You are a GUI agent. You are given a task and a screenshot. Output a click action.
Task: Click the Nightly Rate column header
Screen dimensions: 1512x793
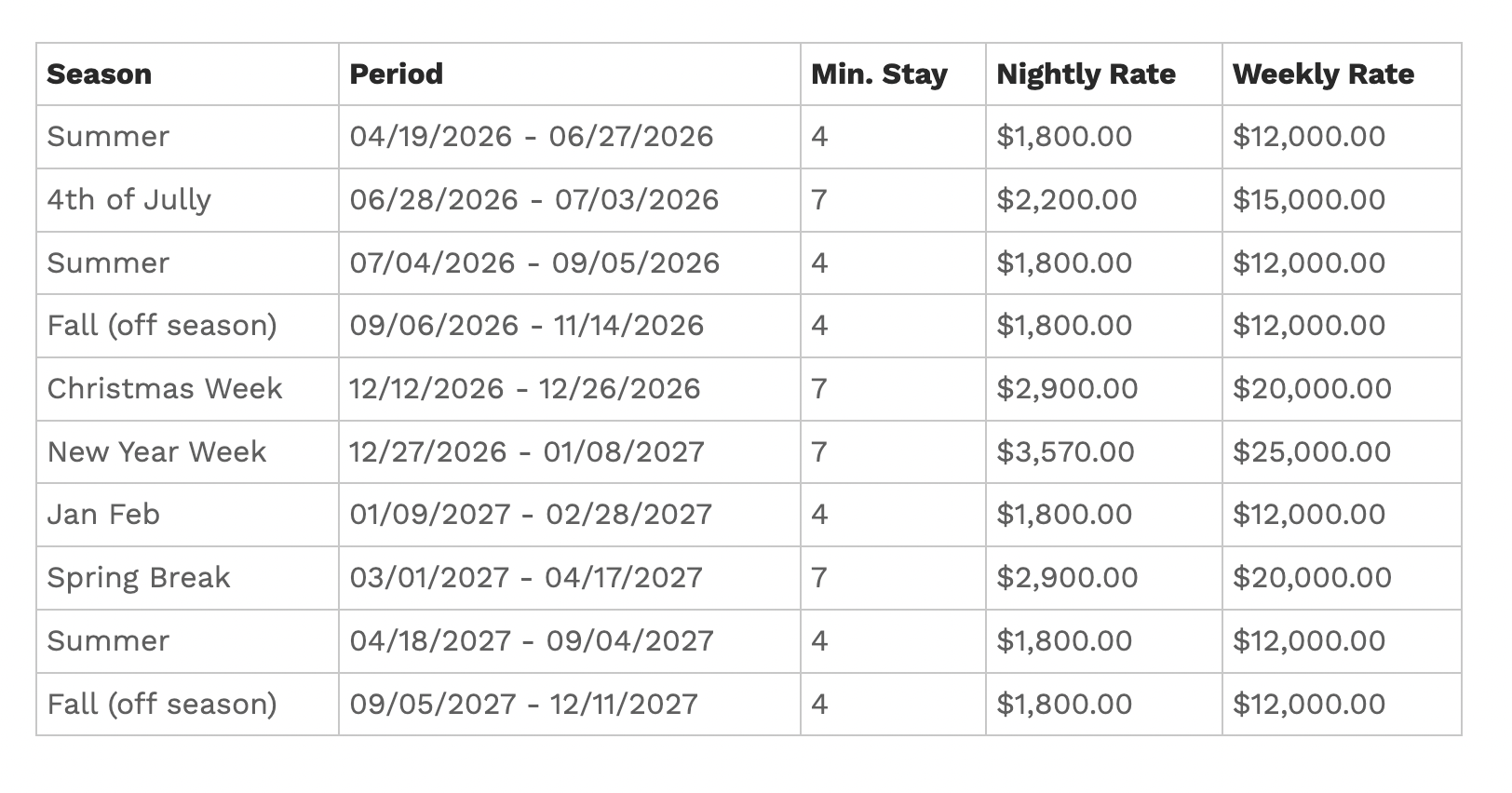click(1103, 74)
